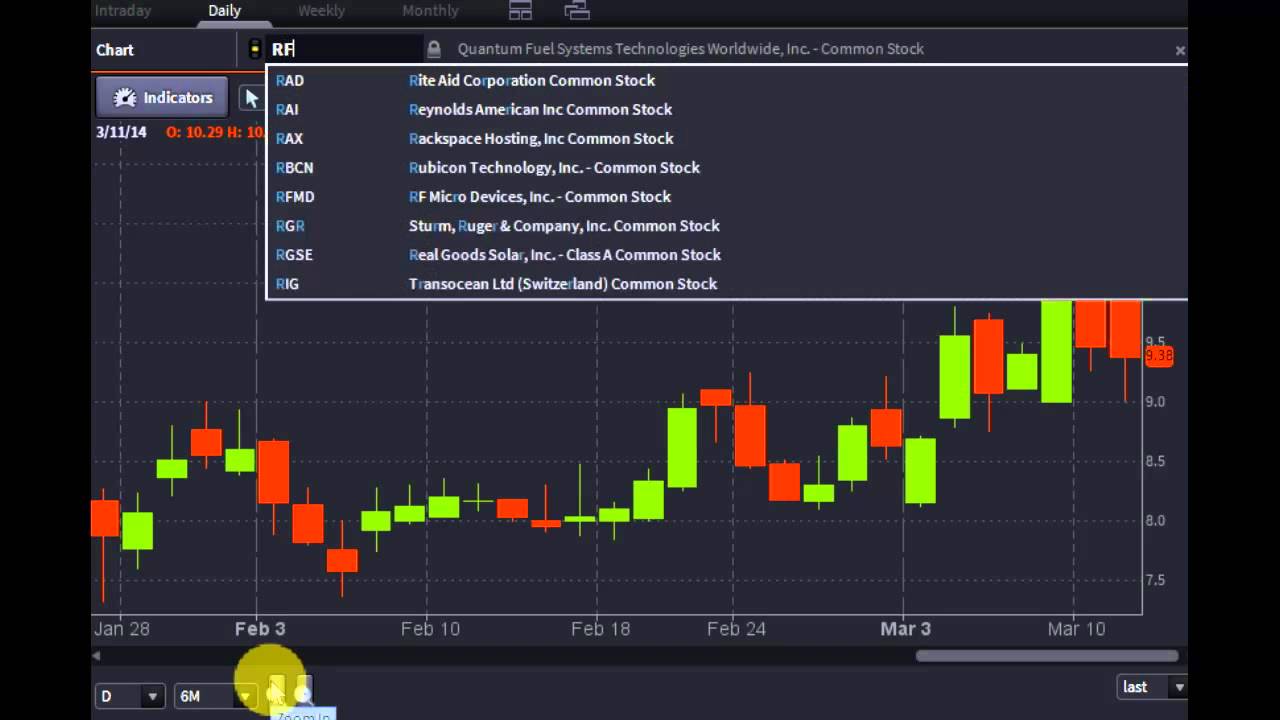
Task: Click the Feb 3 date axis label
Action: [x=260, y=629]
